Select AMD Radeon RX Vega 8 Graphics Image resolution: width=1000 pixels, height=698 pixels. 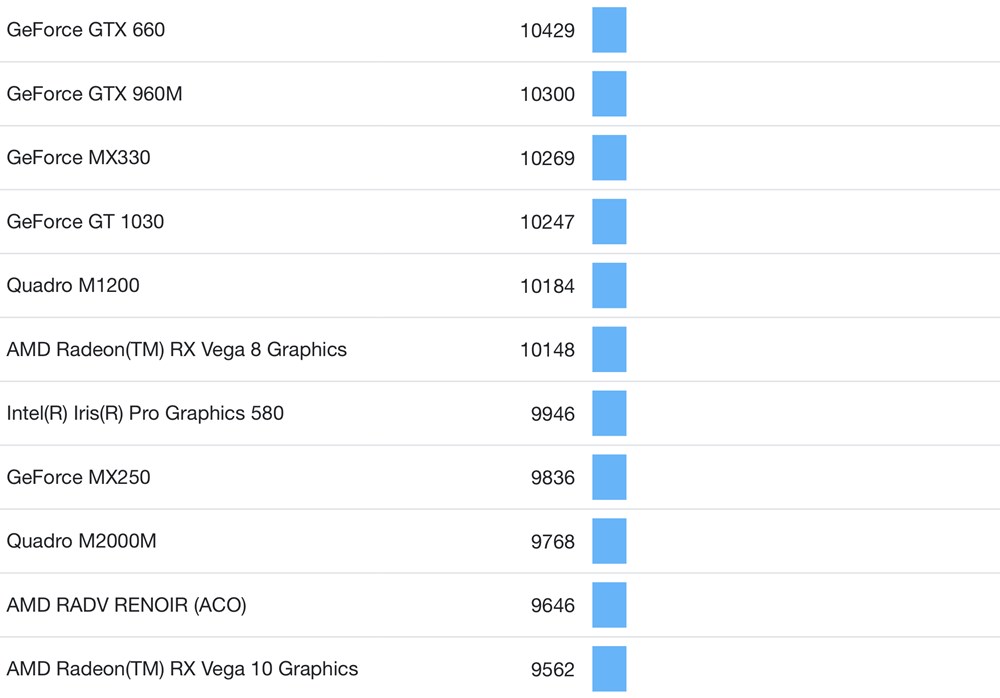[177, 349]
